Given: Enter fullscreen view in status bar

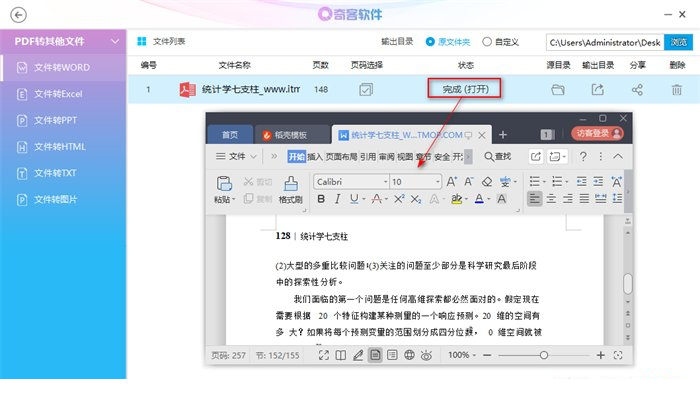Looking at the screenshot, I should point(324,355).
